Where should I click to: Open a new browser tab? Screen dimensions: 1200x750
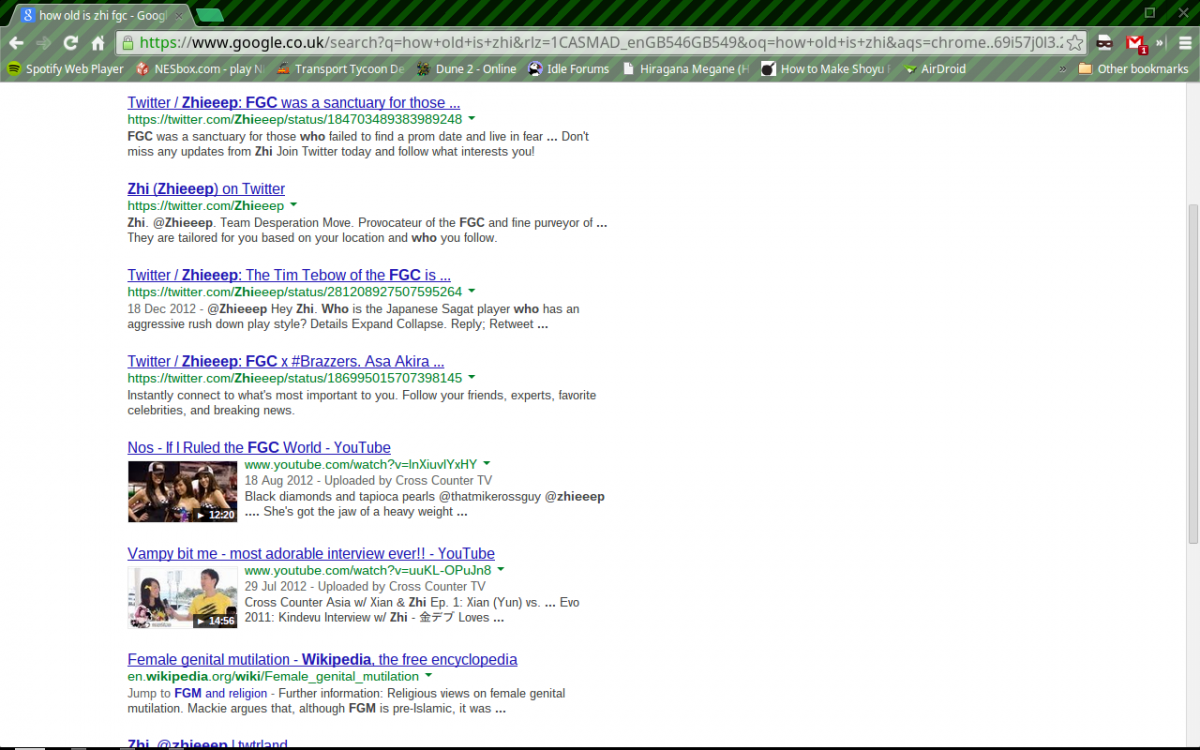(210, 15)
